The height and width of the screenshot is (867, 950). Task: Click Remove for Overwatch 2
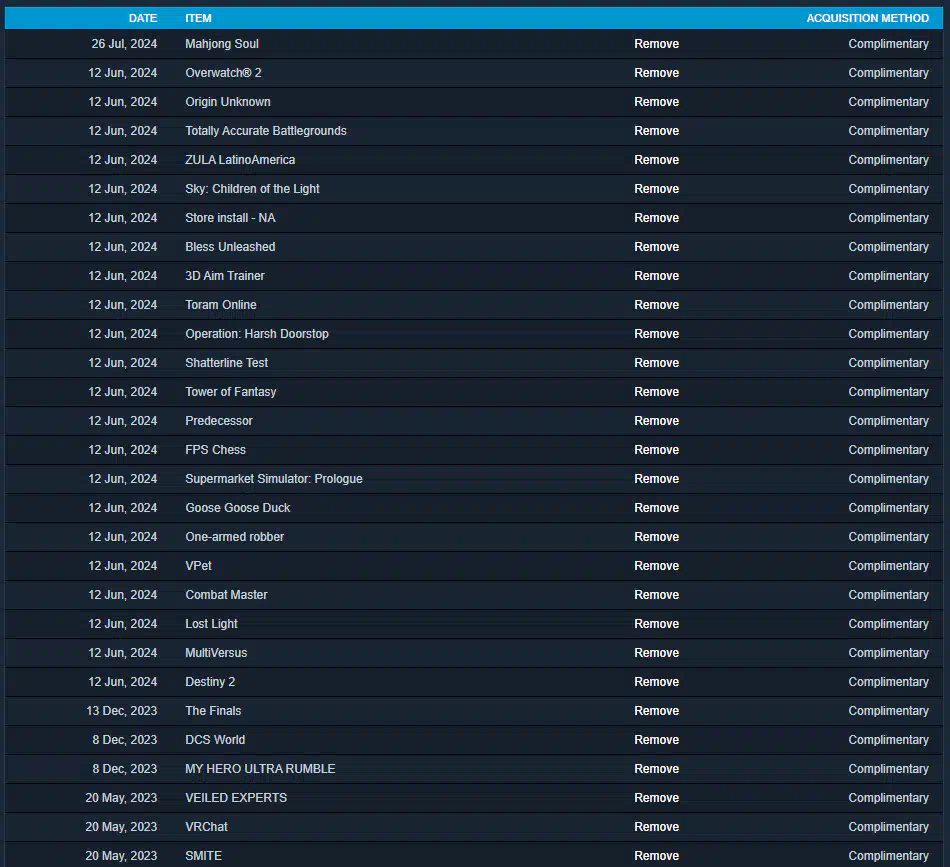(x=656, y=73)
